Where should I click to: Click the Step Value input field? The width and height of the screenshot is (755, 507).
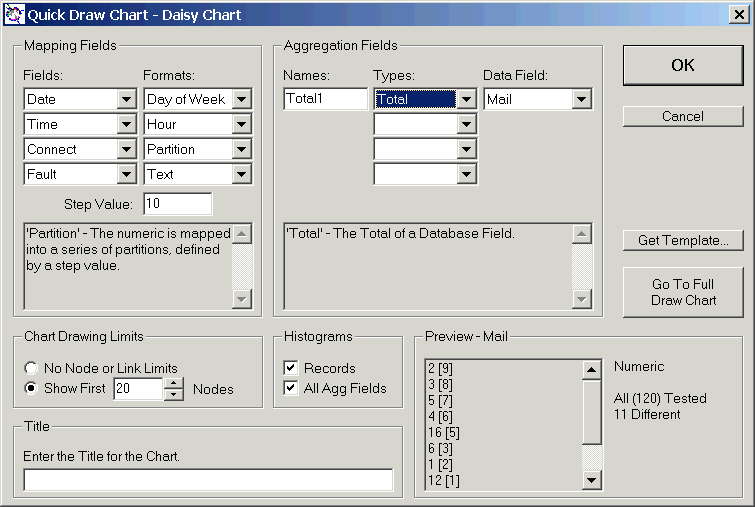click(177, 204)
